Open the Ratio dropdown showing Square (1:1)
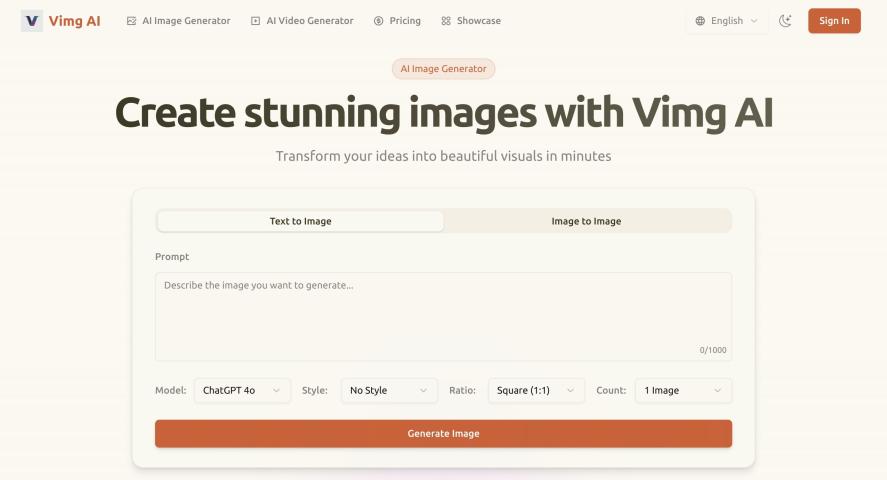The width and height of the screenshot is (887, 480). [536, 390]
